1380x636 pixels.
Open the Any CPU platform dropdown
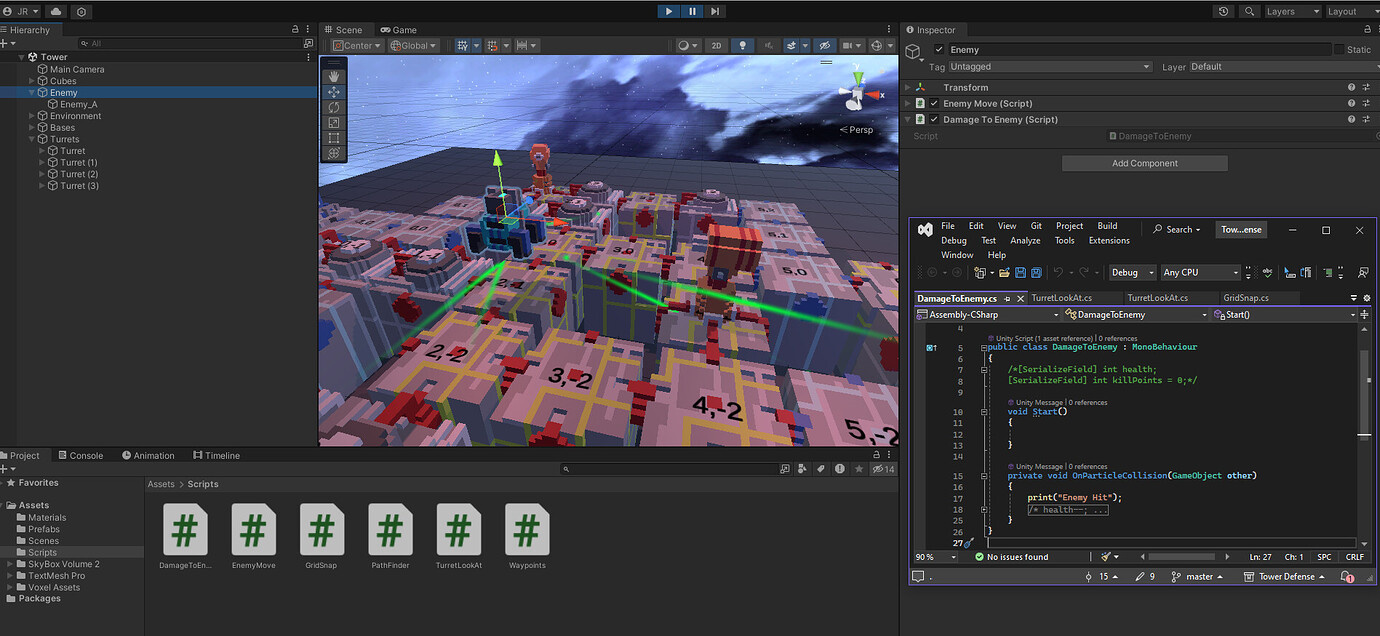point(1199,272)
